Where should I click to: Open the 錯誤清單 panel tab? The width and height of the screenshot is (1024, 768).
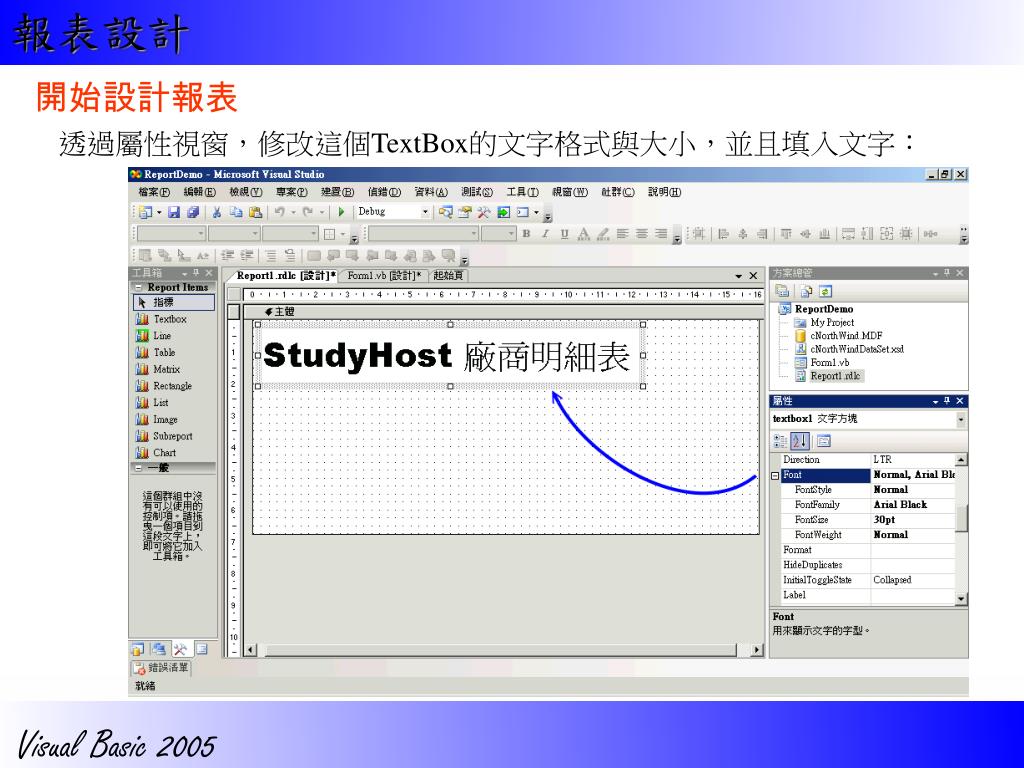click(161, 667)
